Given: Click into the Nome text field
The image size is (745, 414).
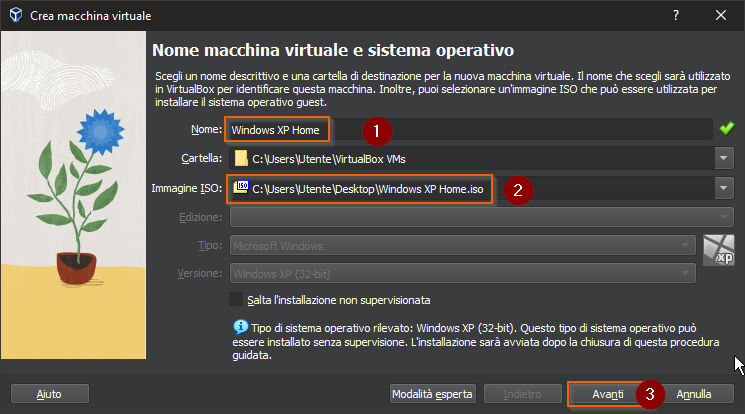Looking at the screenshot, I should [x=470, y=130].
